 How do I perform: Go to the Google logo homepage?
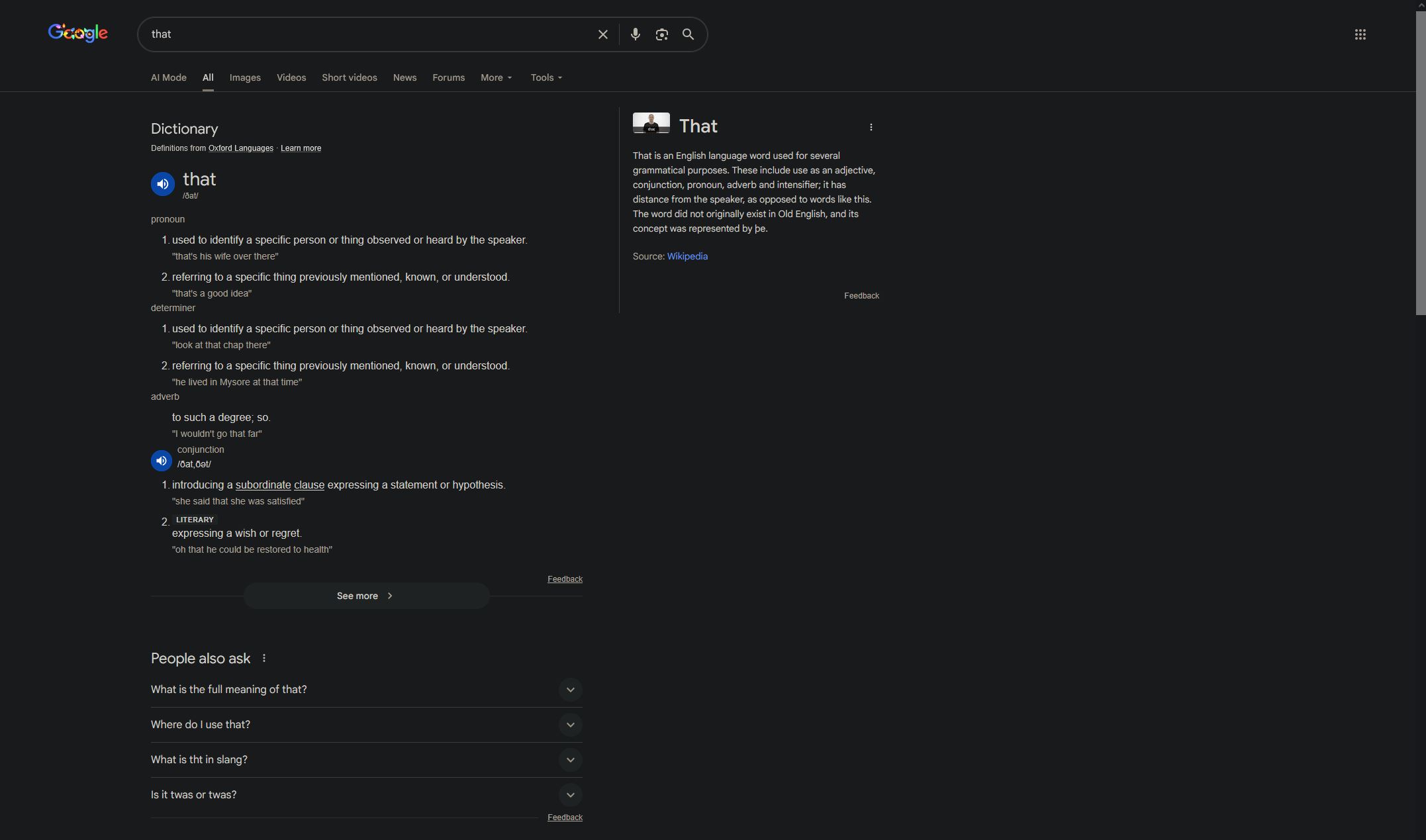(77, 33)
